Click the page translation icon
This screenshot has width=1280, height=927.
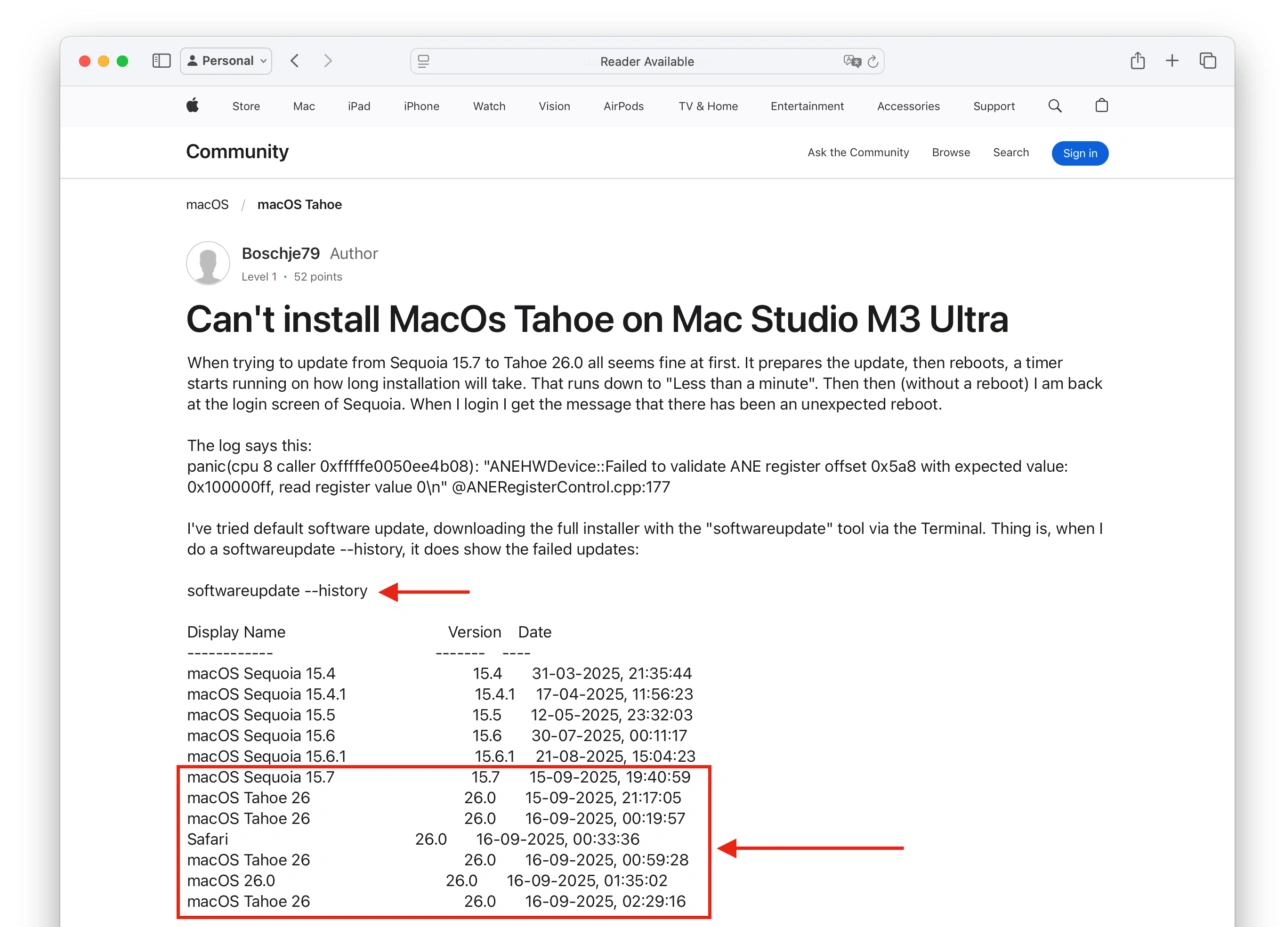(x=855, y=61)
